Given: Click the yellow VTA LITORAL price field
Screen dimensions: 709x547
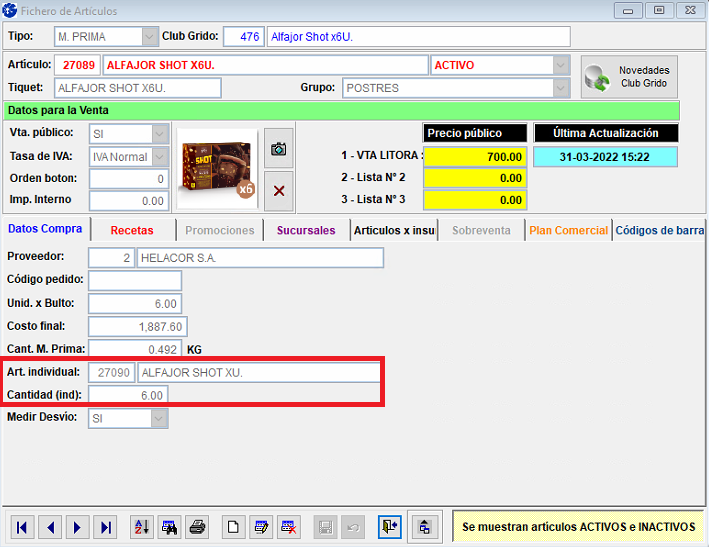Looking at the screenshot, I should (474, 157).
